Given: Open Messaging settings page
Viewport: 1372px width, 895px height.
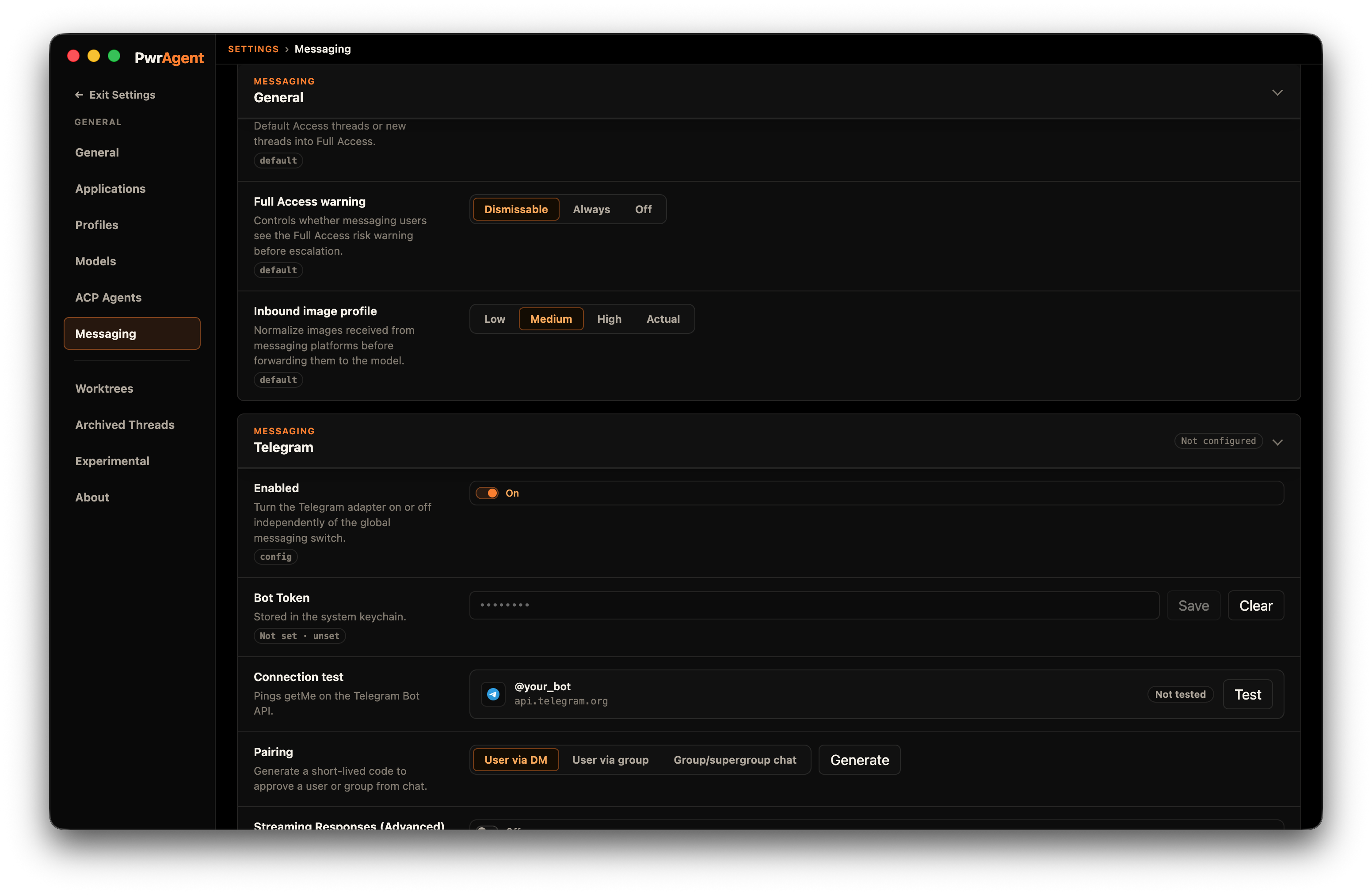Looking at the screenshot, I should (132, 333).
